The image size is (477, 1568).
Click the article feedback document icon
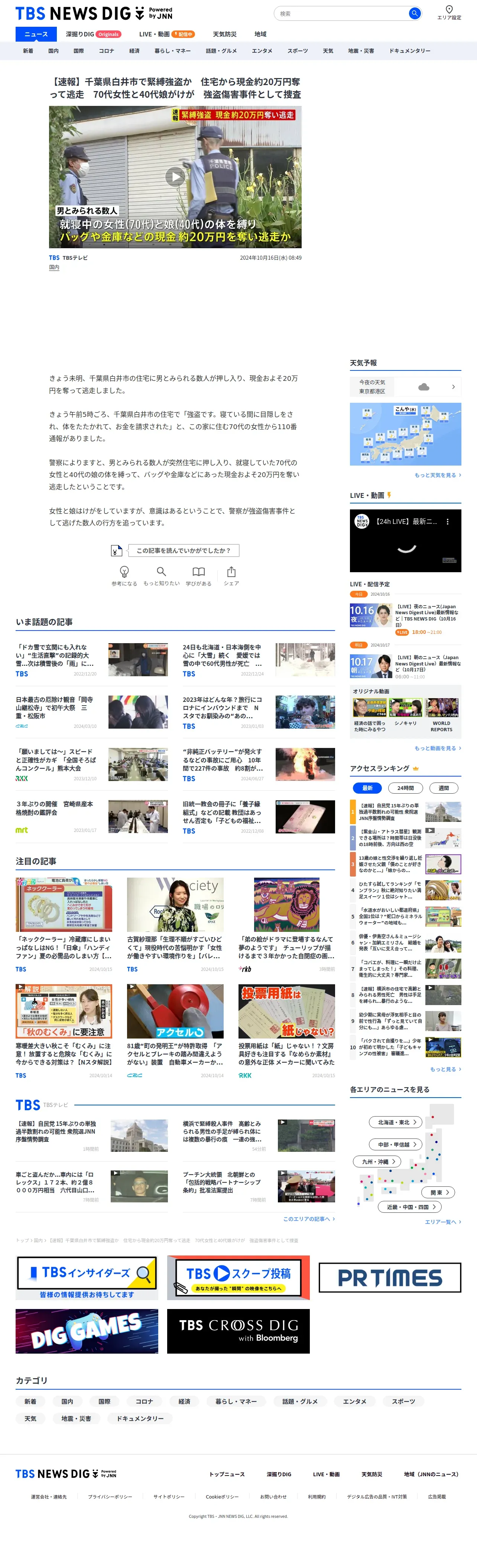click(116, 550)
